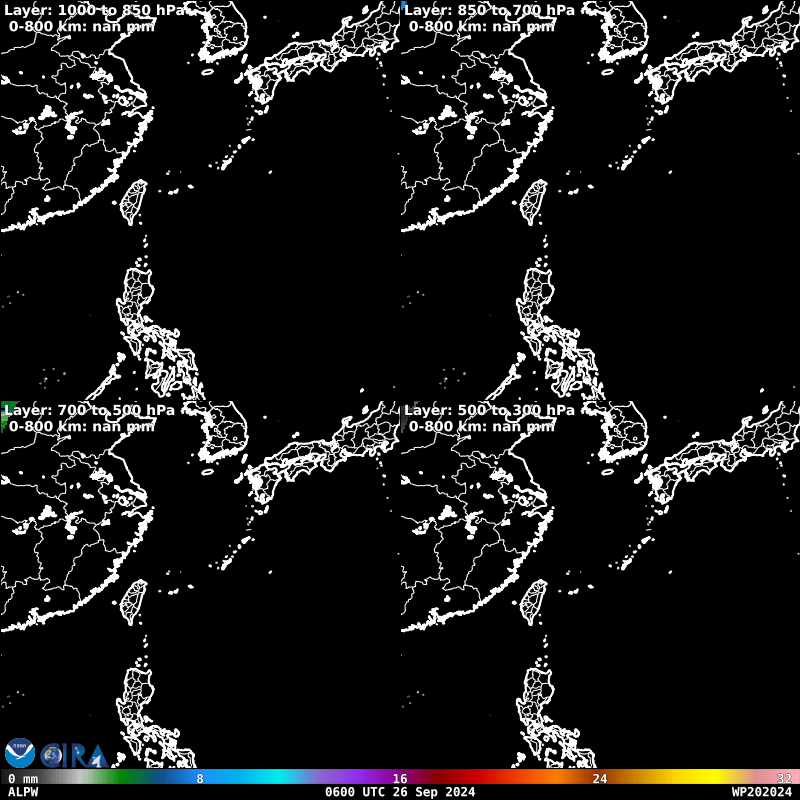Viewport: 800px width, 800px height.
Task: Select the 'Layer: 850 to 700 hPa' label
Action: (x=490, y=10)
